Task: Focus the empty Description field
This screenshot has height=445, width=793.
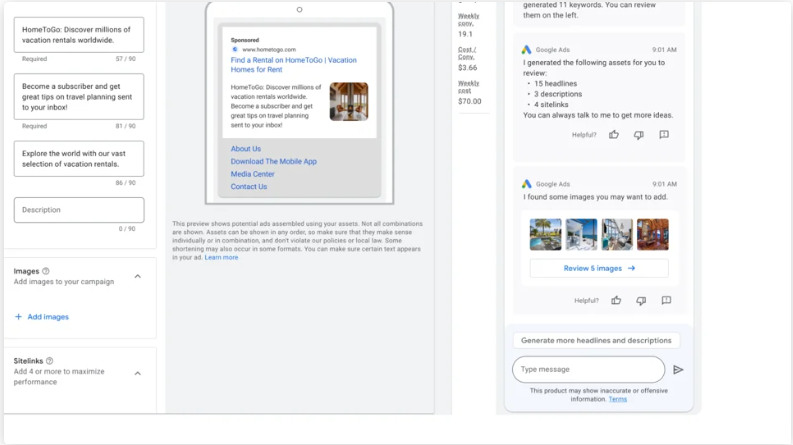Action: pos(79,210)
